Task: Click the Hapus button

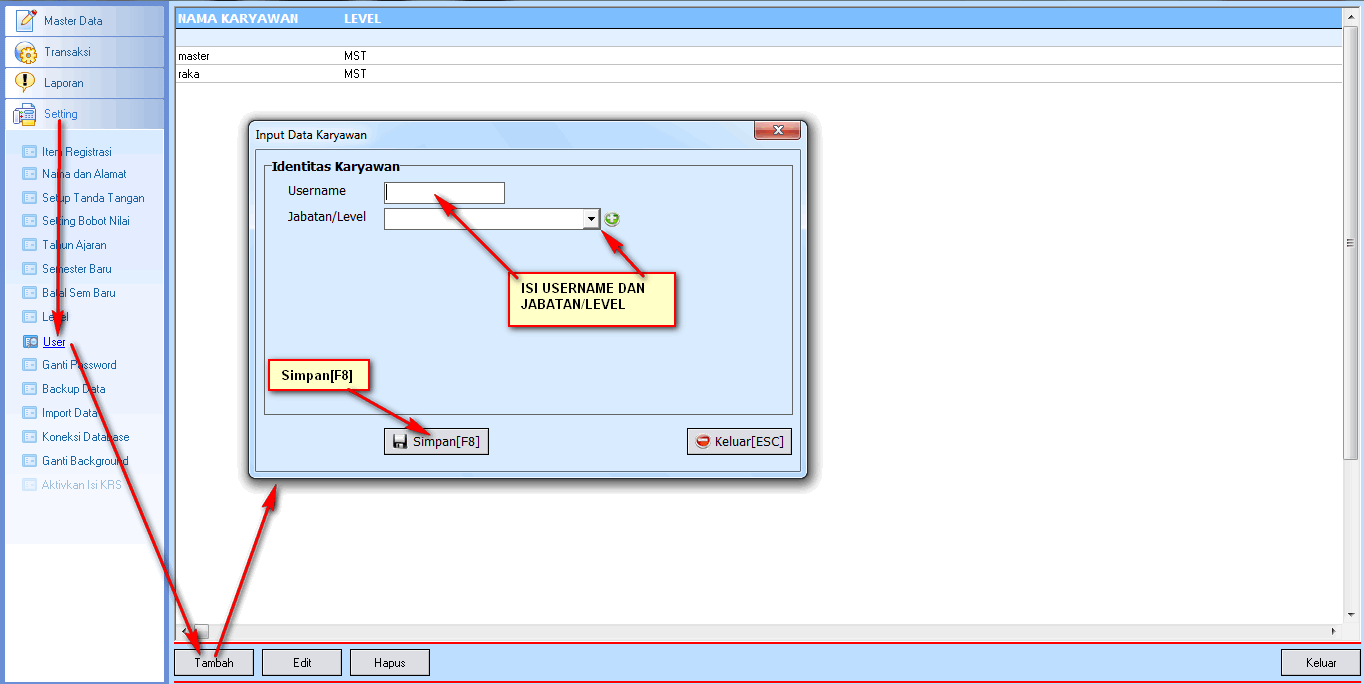Action: [390, 662]
